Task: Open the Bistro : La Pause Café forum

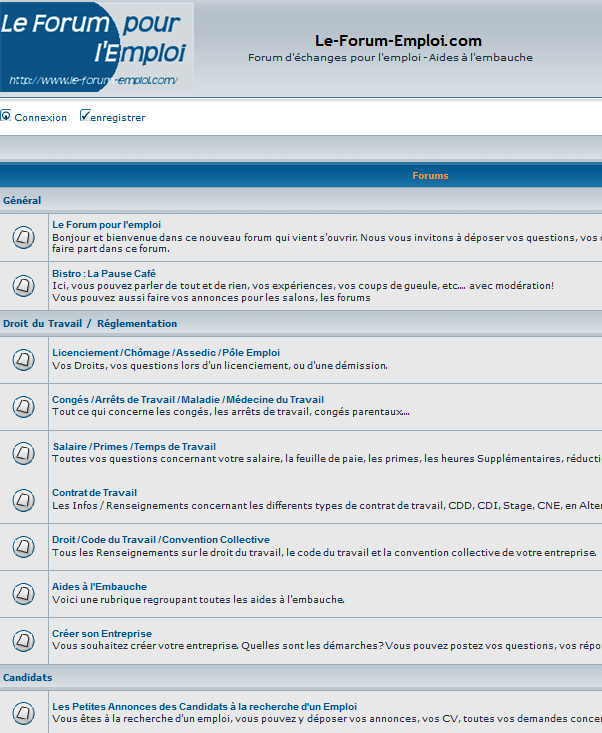Action: (x=104, y=273)
